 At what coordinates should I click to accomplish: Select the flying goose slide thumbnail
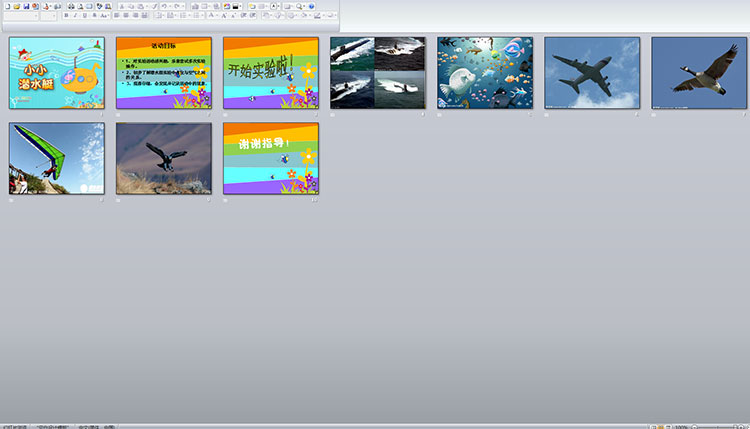coord(699,73)
